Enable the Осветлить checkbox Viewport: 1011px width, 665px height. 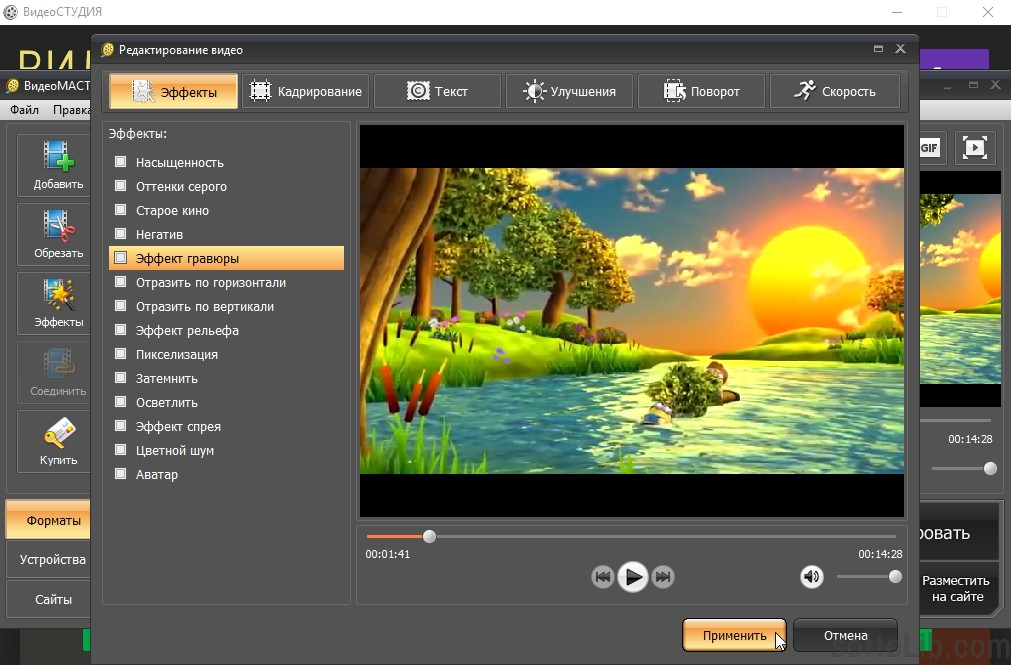click(x=121, y=402)
